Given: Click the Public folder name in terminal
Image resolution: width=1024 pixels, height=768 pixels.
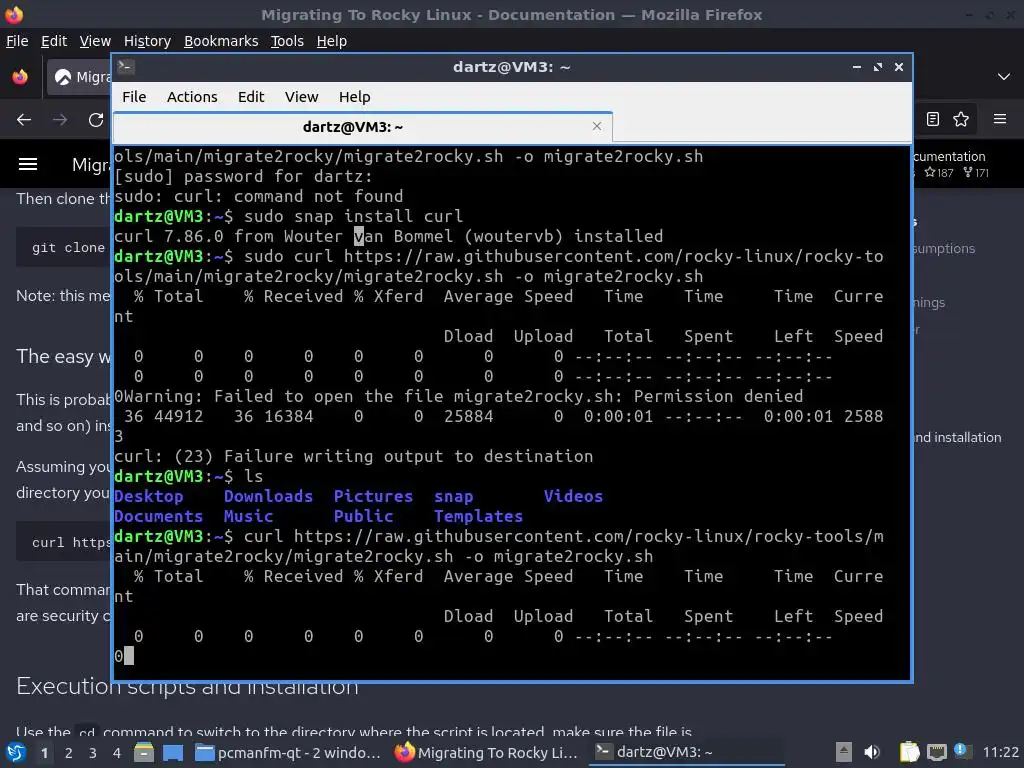Looking at the screenshot, I should [364, 517].
